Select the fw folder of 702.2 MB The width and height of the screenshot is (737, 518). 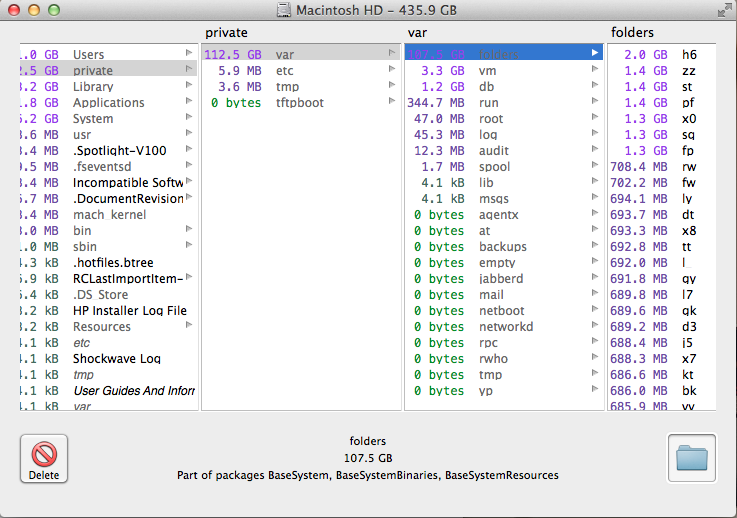[662, 182]
